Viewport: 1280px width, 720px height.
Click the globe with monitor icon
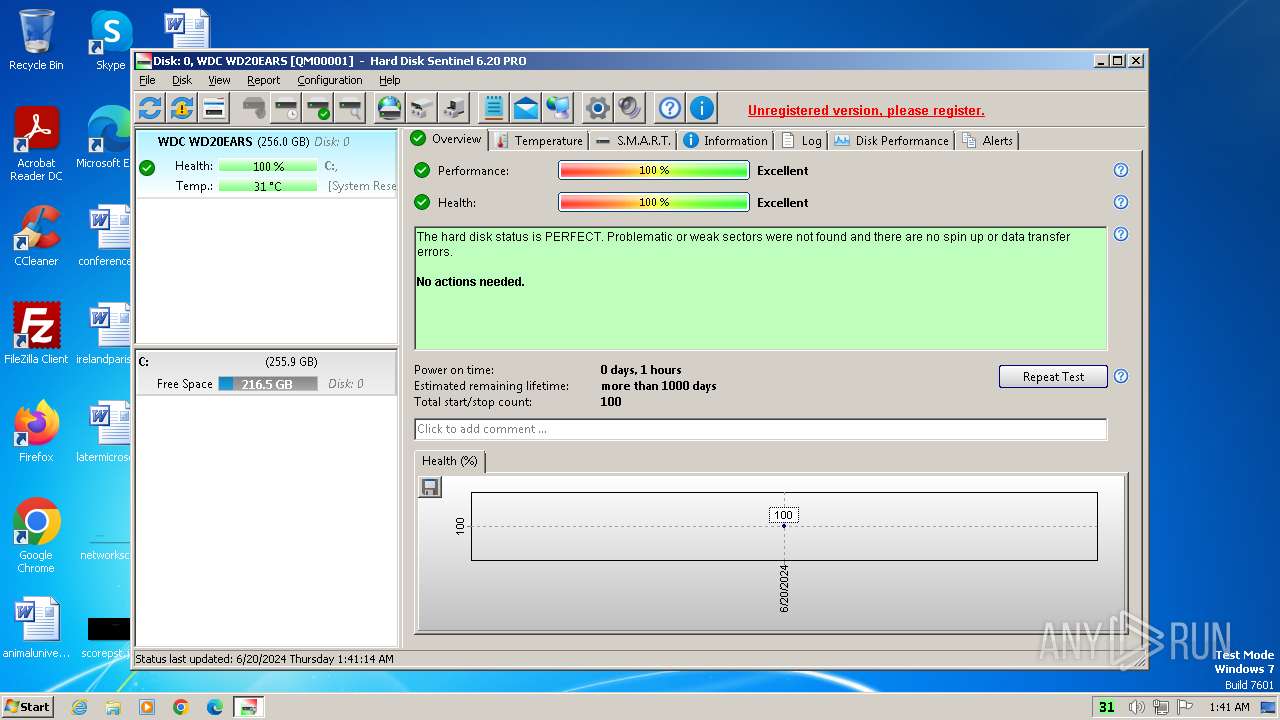click(x=558, y=108)
